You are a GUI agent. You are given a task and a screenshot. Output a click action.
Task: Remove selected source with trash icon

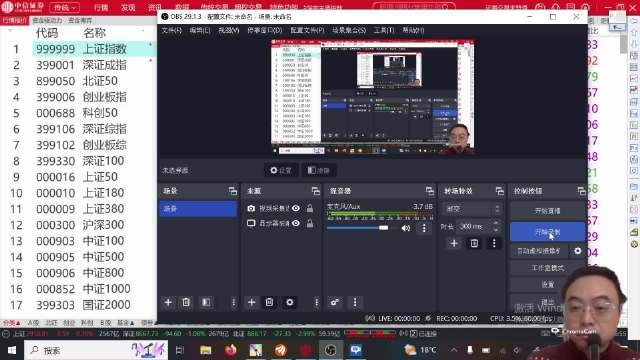pyautogui.click(x=269, y=302)
